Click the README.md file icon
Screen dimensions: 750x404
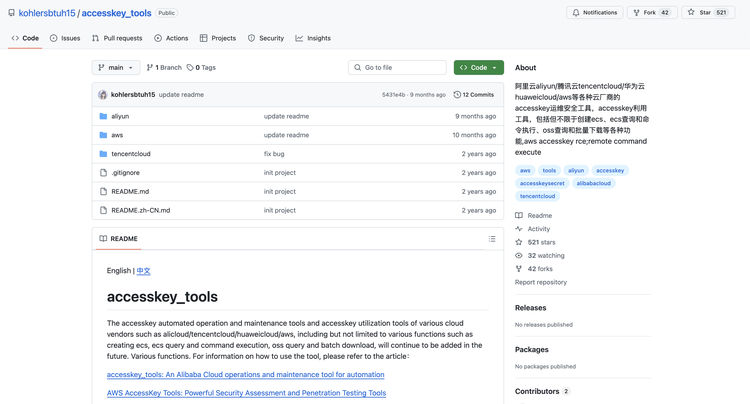103,191
